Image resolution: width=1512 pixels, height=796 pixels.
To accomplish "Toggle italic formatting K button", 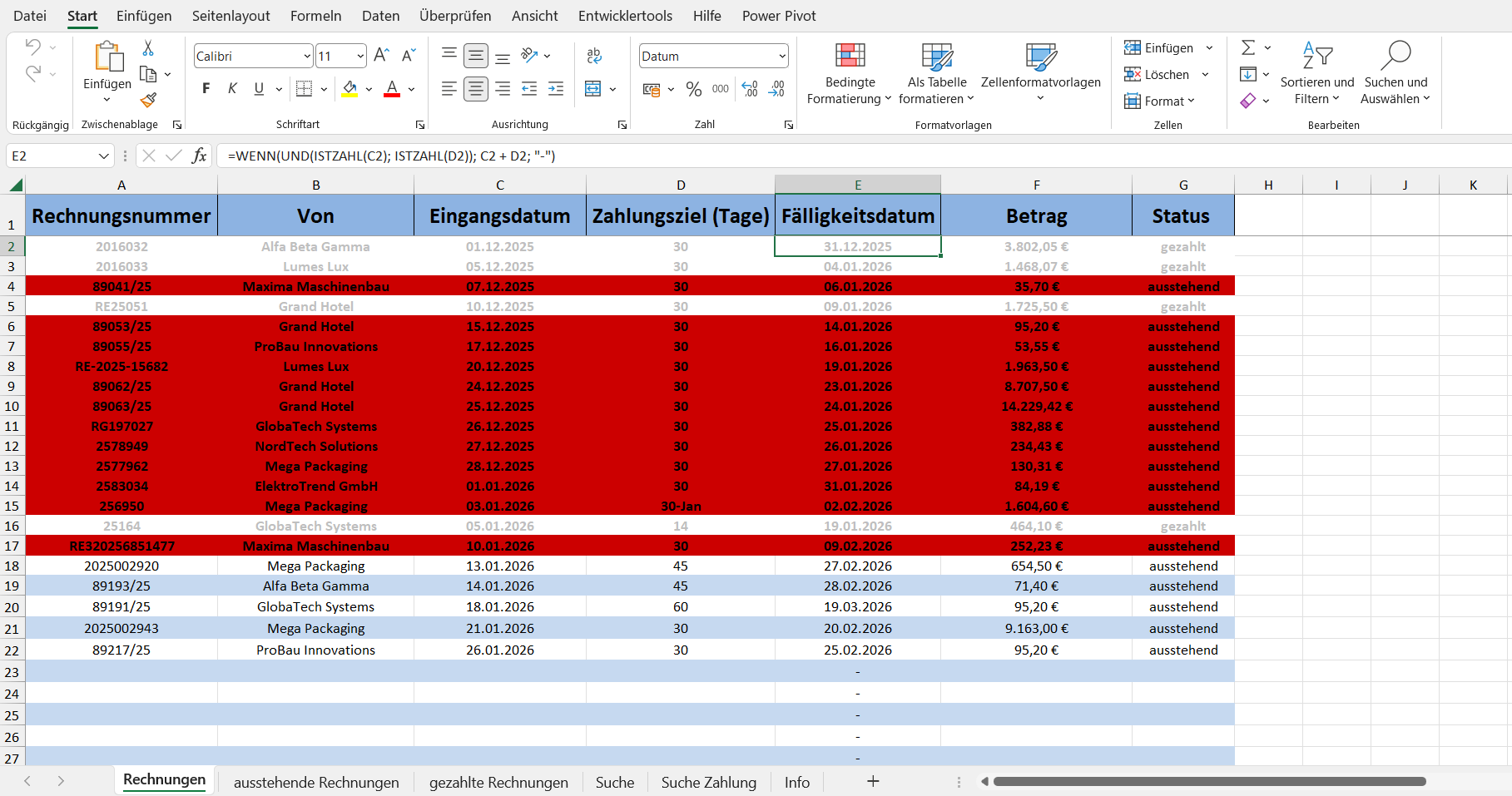I will [x=232, y=89].
